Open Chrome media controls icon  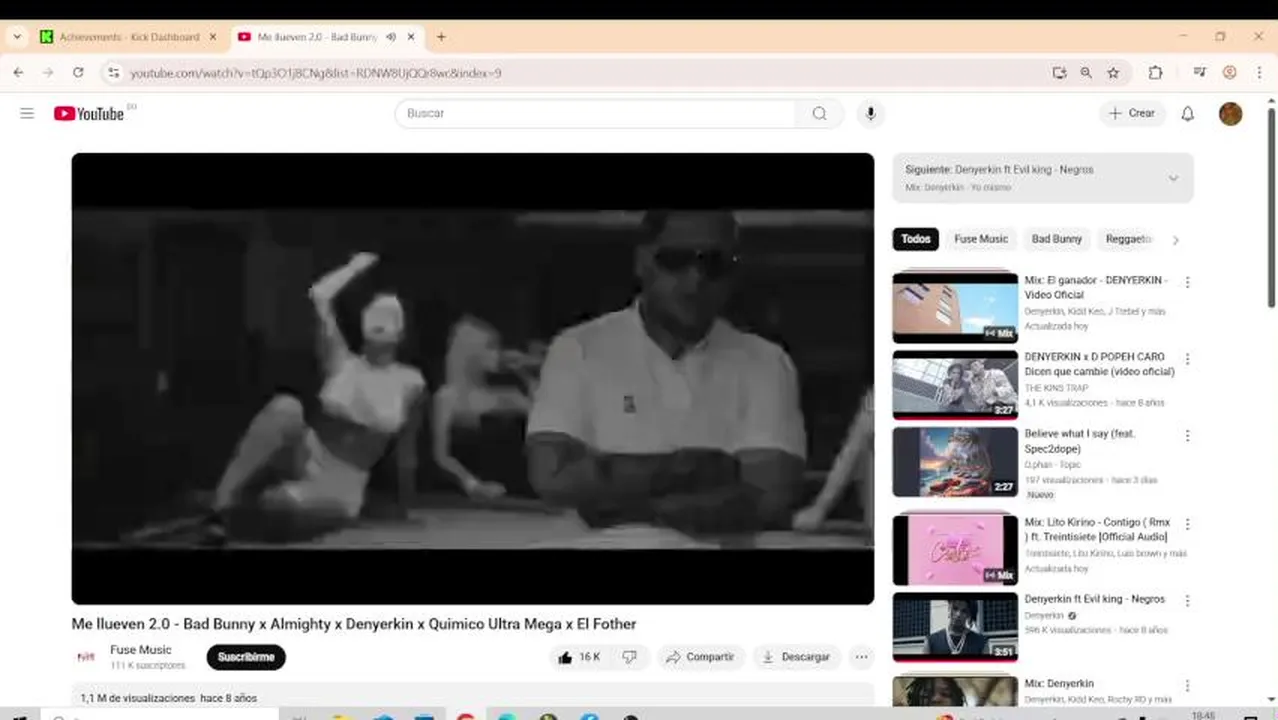point(1199,72)
